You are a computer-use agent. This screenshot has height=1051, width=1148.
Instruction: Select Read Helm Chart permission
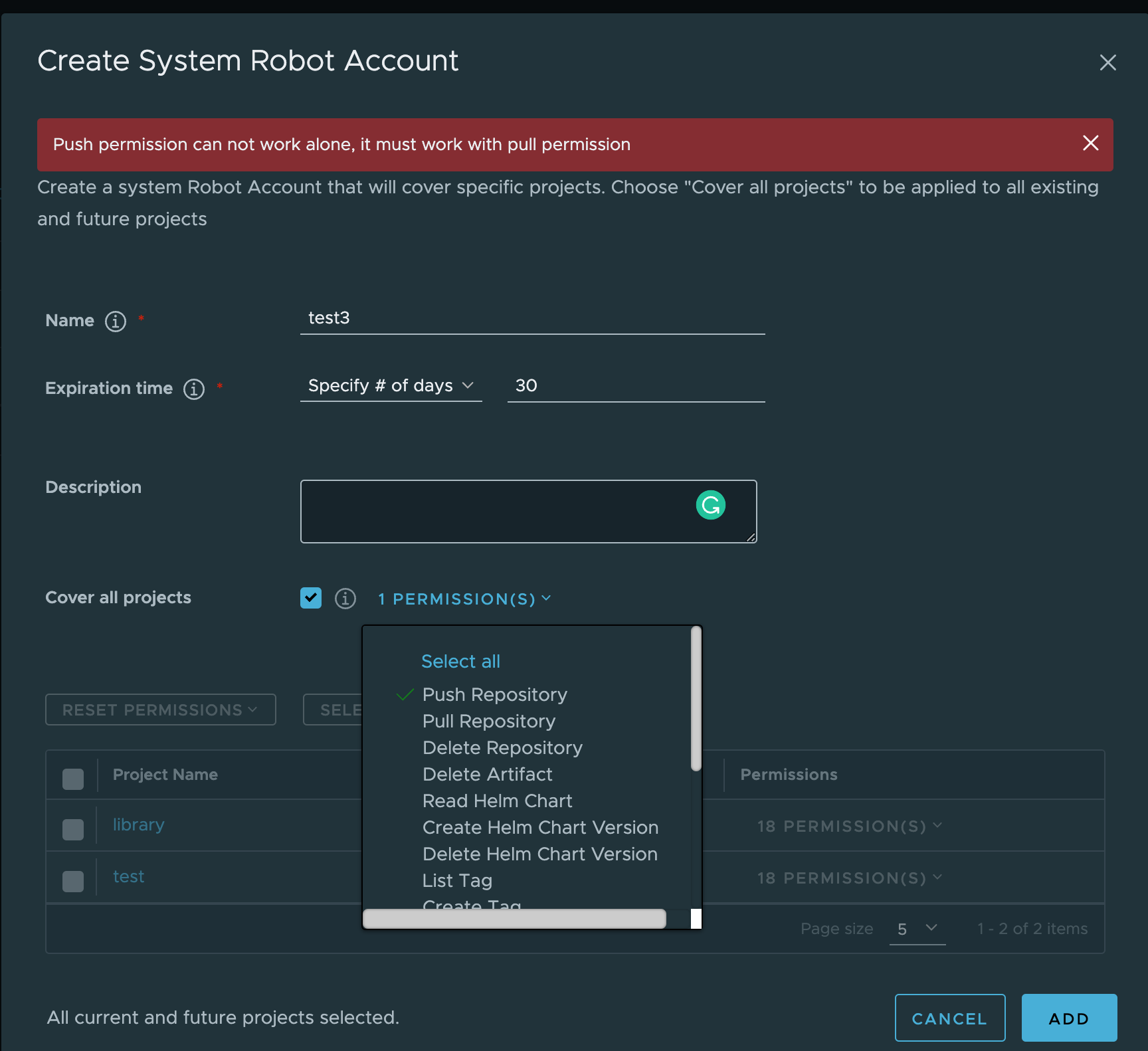[x=498, y=801]
